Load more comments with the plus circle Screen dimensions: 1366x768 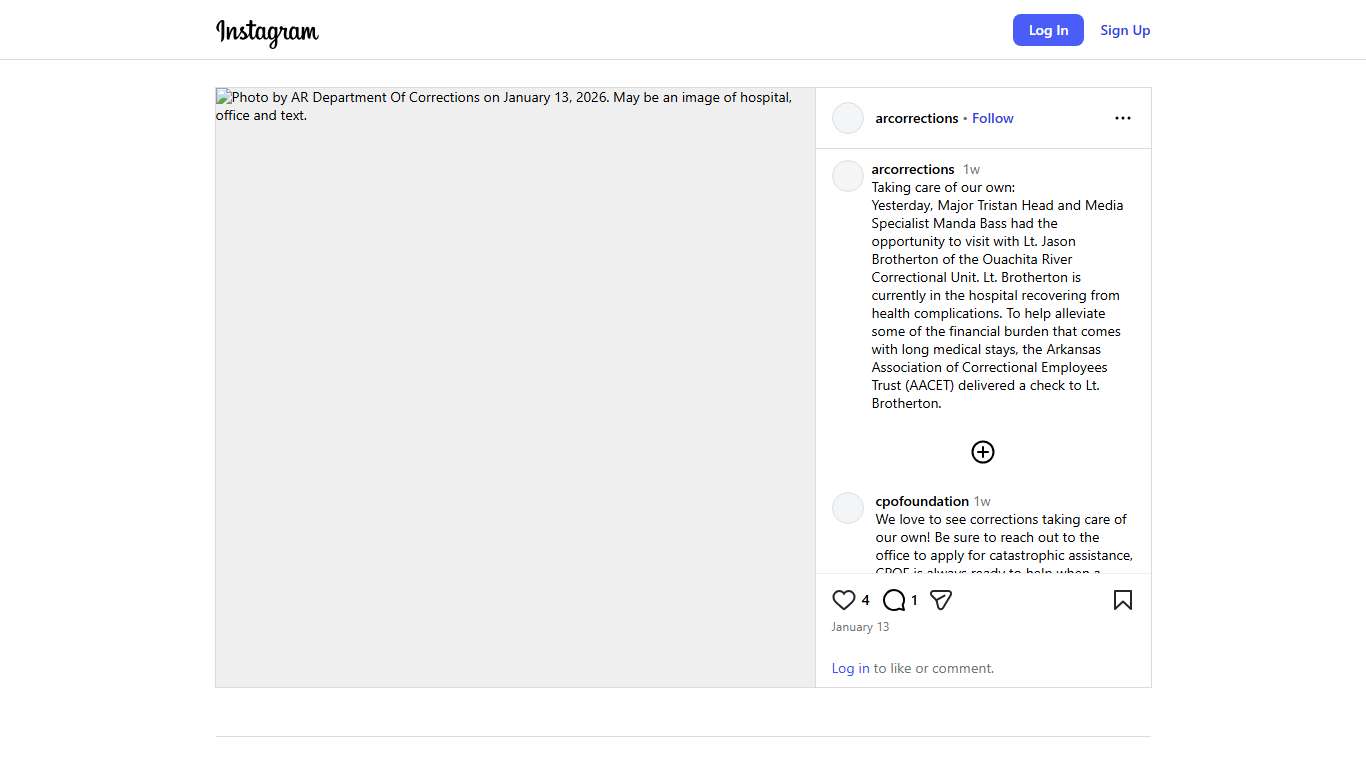[x=983, y=452]
